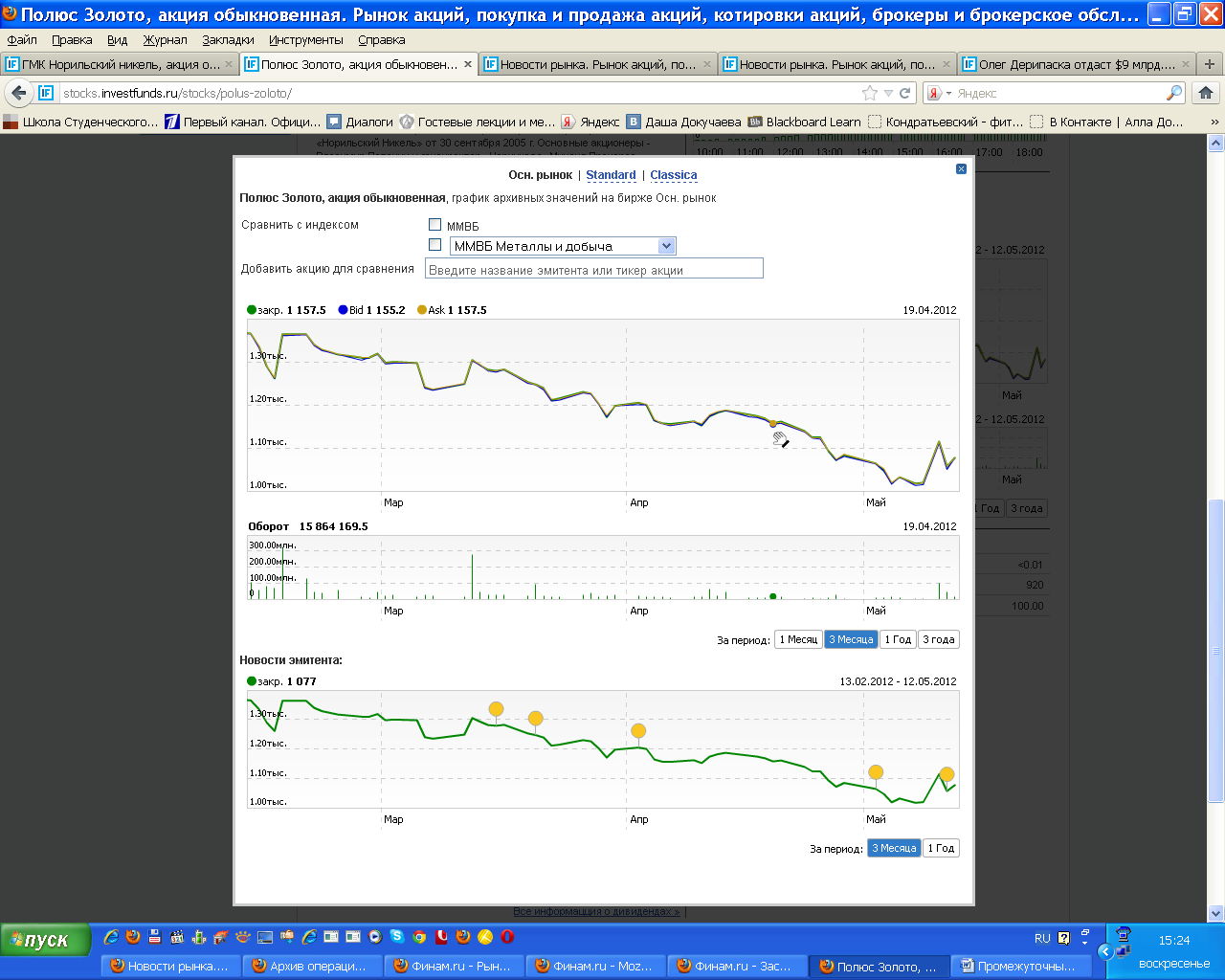Bookmark this page with the star icon
The image size is (1225, 980).
(869, 93)
